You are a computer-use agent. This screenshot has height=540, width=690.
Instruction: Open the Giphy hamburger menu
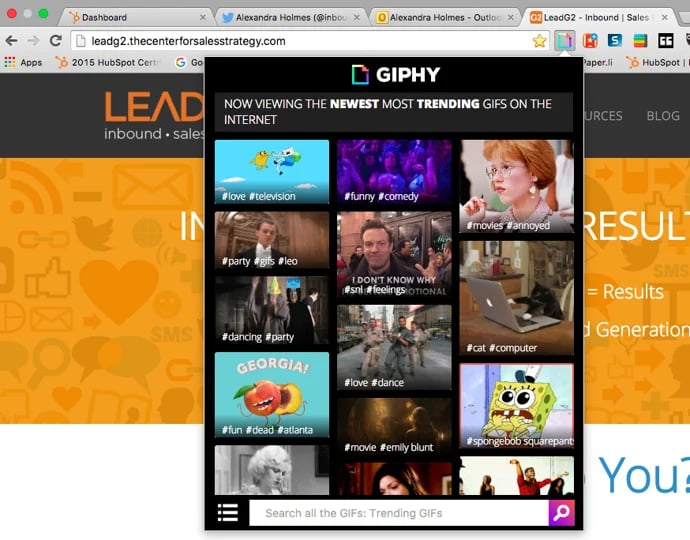click(x=228, y=513)
